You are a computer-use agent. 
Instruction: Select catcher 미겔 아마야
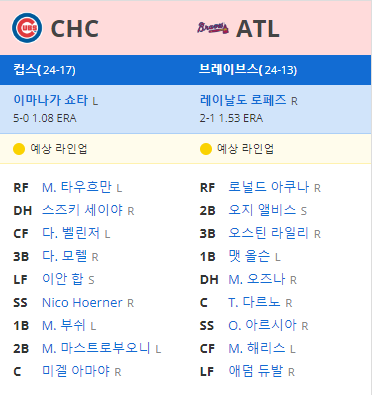coord(76,371)
